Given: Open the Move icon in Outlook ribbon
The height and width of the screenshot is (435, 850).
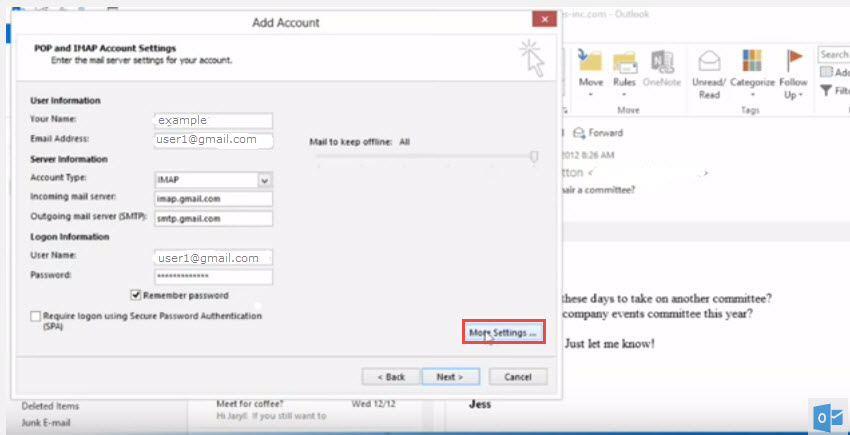Looking at the screenshot, I should (590, 61).
